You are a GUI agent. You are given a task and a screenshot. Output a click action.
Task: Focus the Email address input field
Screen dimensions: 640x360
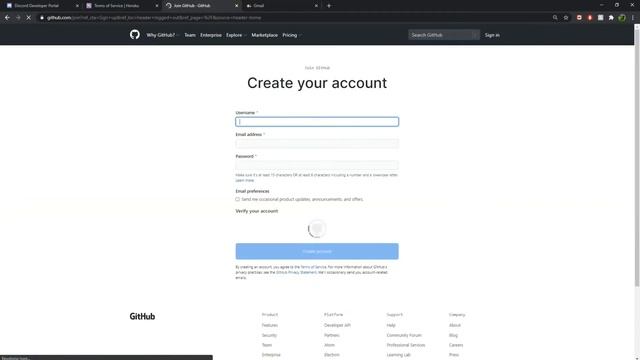click(x=317, y=143)
